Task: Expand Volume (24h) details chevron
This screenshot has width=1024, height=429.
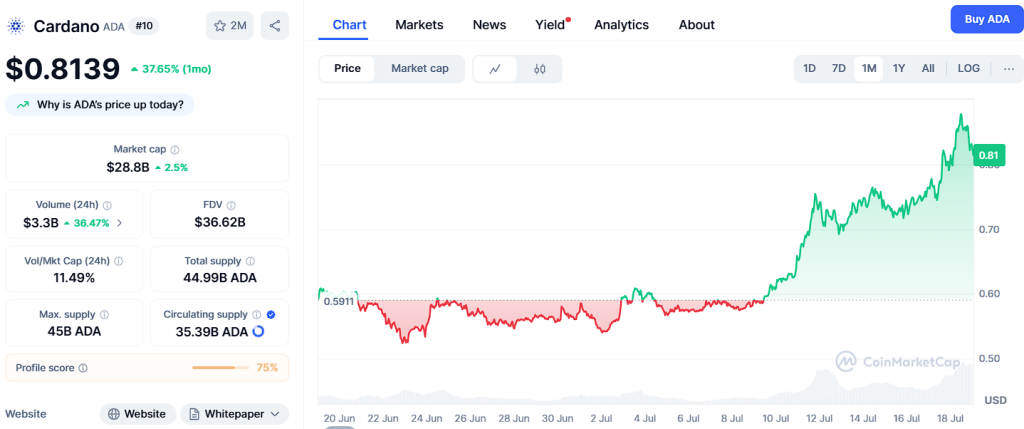Action: coord(120,223)
